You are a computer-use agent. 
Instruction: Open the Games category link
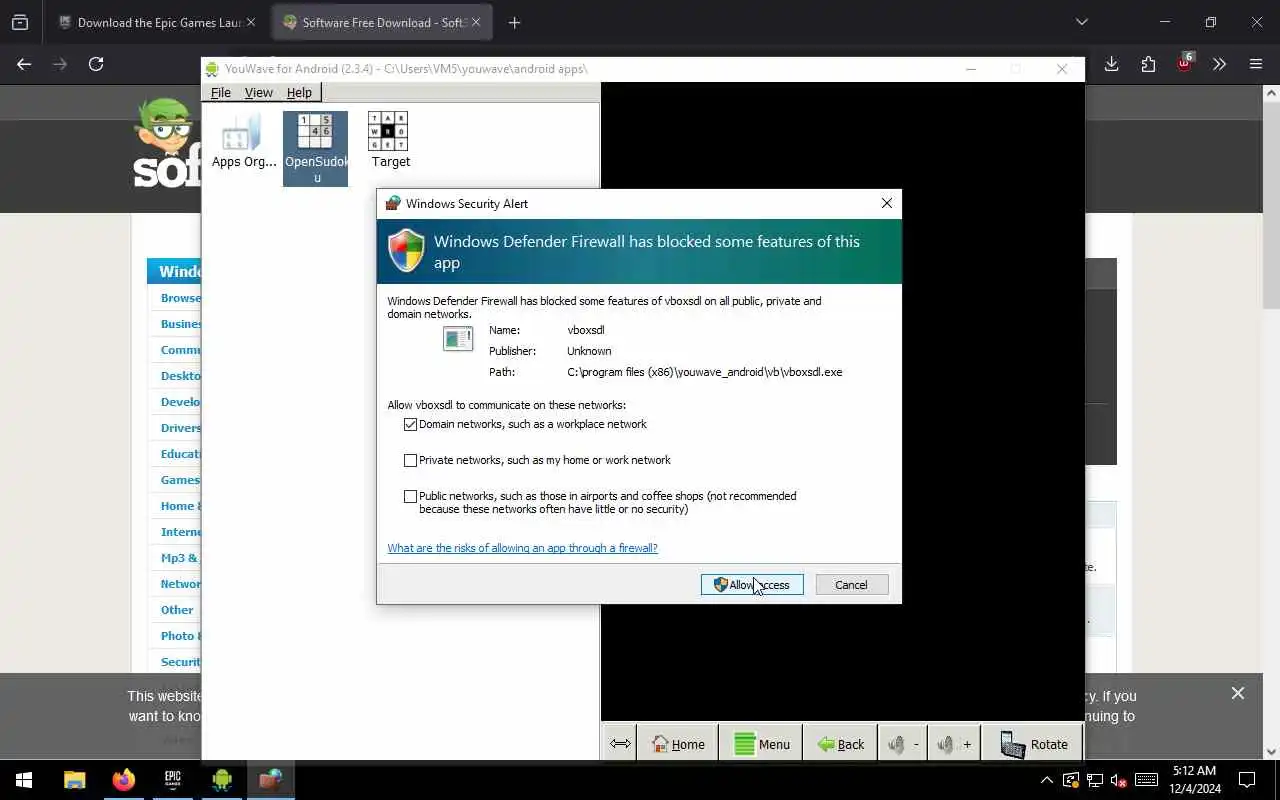click(180, 480)
